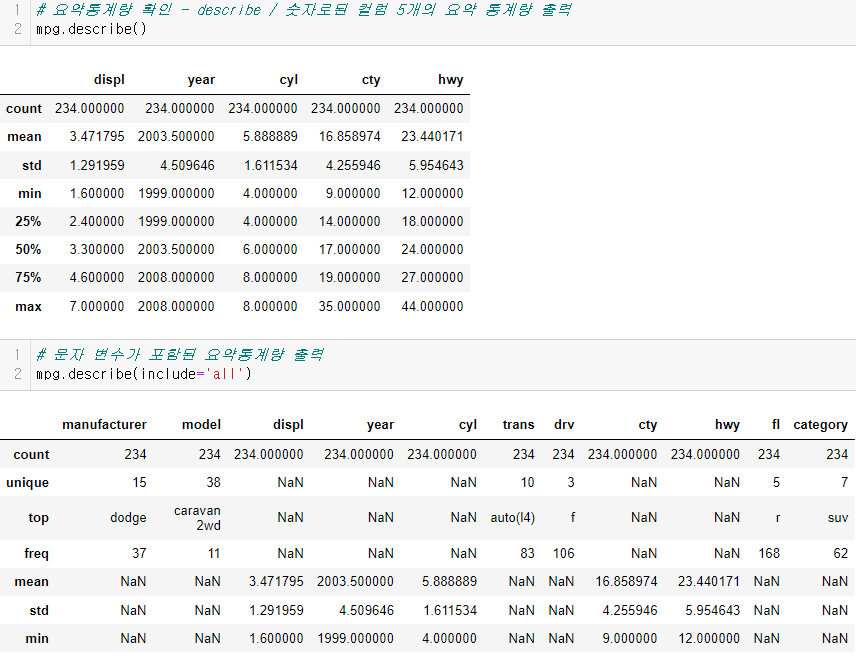
Task: Select the 50% row label
Action: pos(28,249)
